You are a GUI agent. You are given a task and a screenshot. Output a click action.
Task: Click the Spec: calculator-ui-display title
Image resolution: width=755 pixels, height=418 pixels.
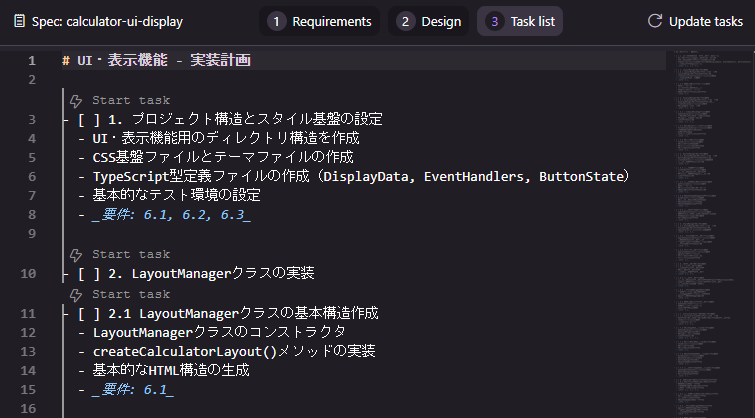point(107,22)
